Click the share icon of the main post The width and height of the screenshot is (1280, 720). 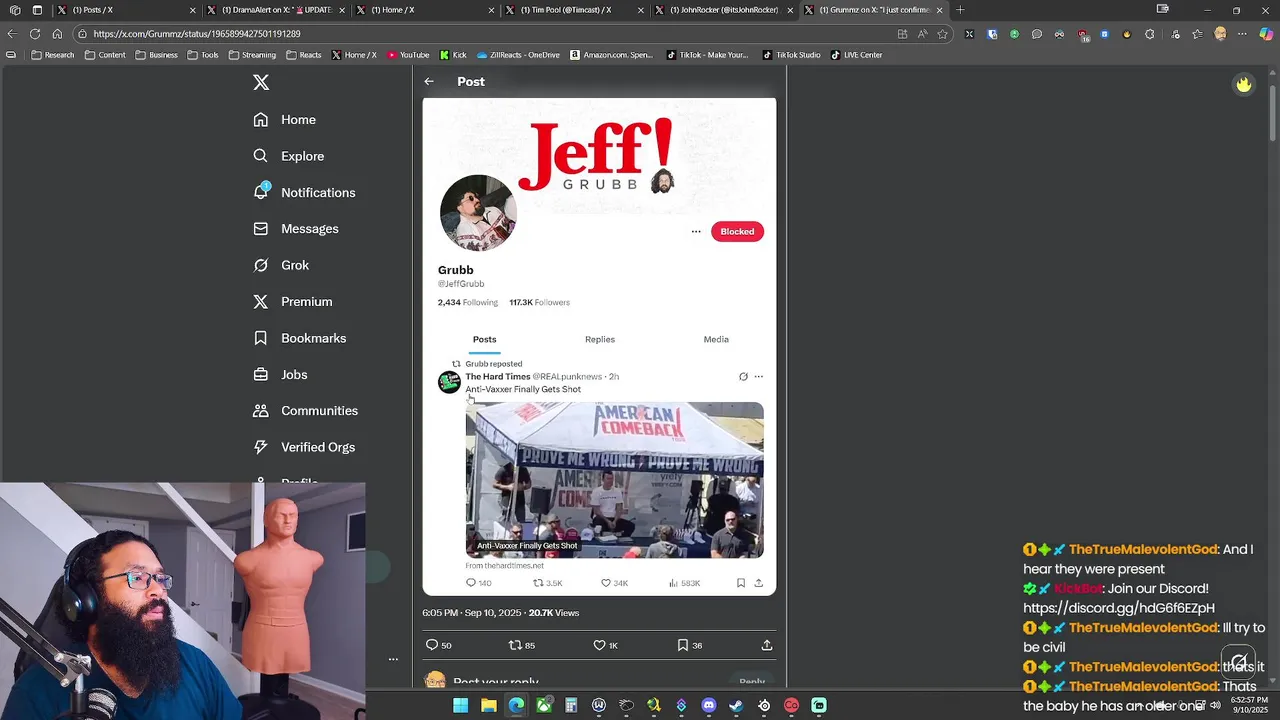pos(767,646)
